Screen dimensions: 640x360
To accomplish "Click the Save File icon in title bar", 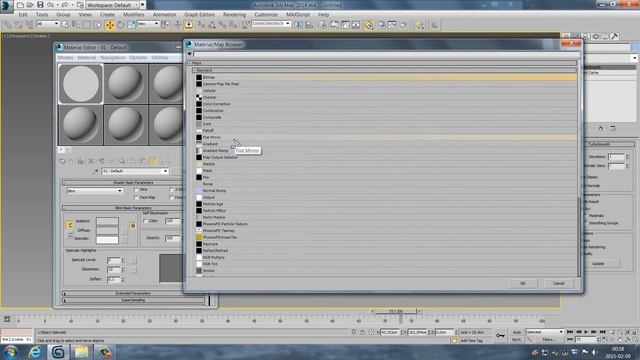I will (x=40, y=5).
